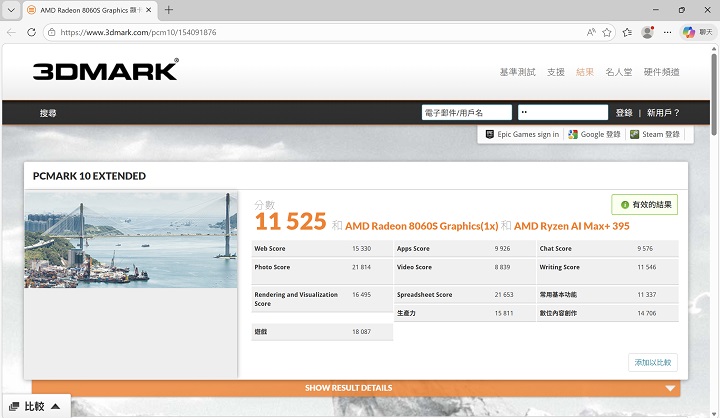
Task: Open the browser settings ellipsis menu
Action: pos(667,32)
